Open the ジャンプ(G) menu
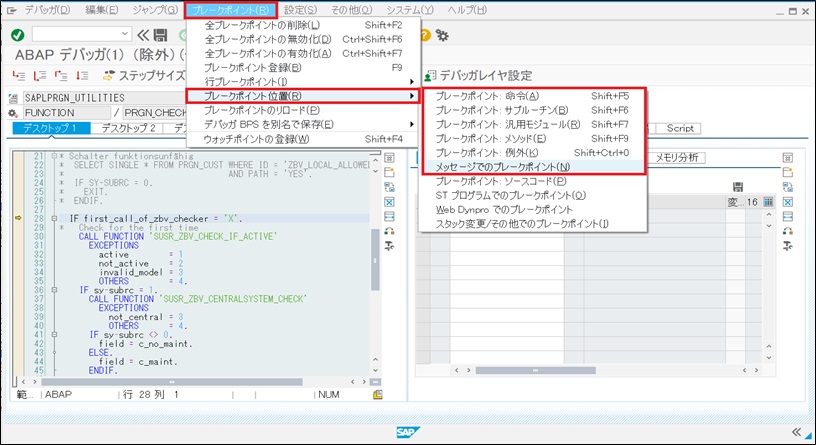The image size is (816, 445). 155,10
